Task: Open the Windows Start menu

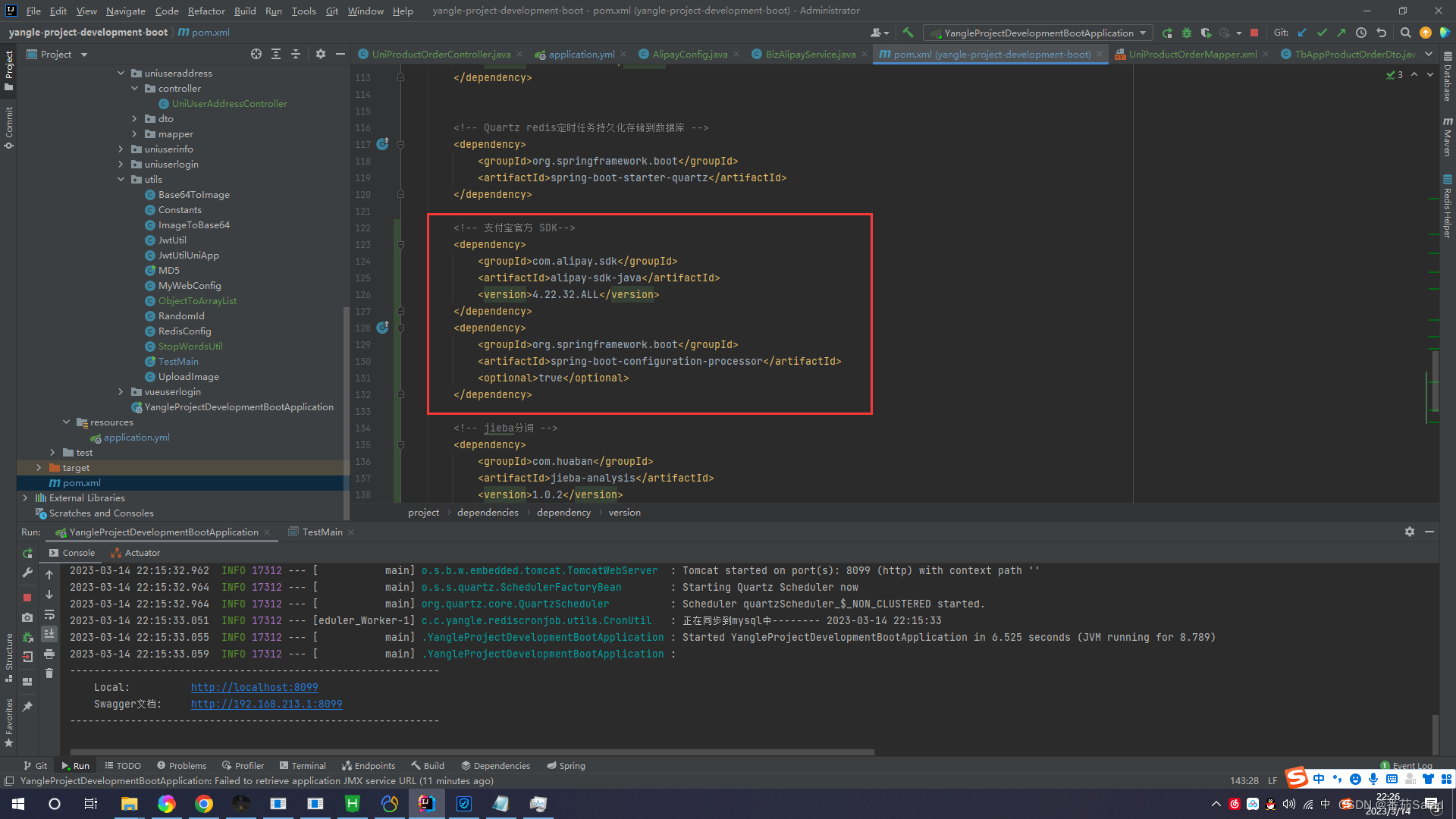Action: 18,804
